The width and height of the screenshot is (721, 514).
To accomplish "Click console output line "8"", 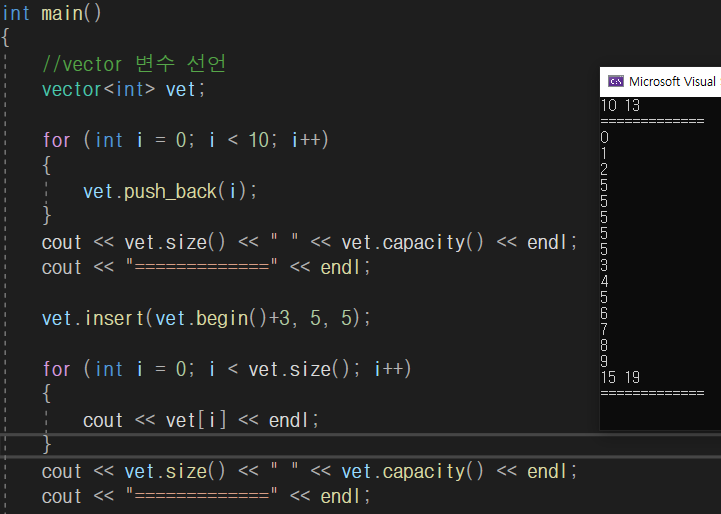I will 604,345.
